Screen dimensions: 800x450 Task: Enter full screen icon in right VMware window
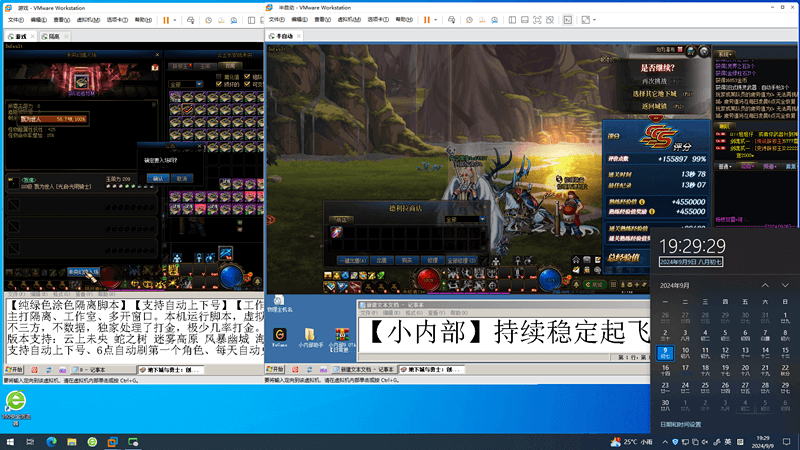coord(537,20)
